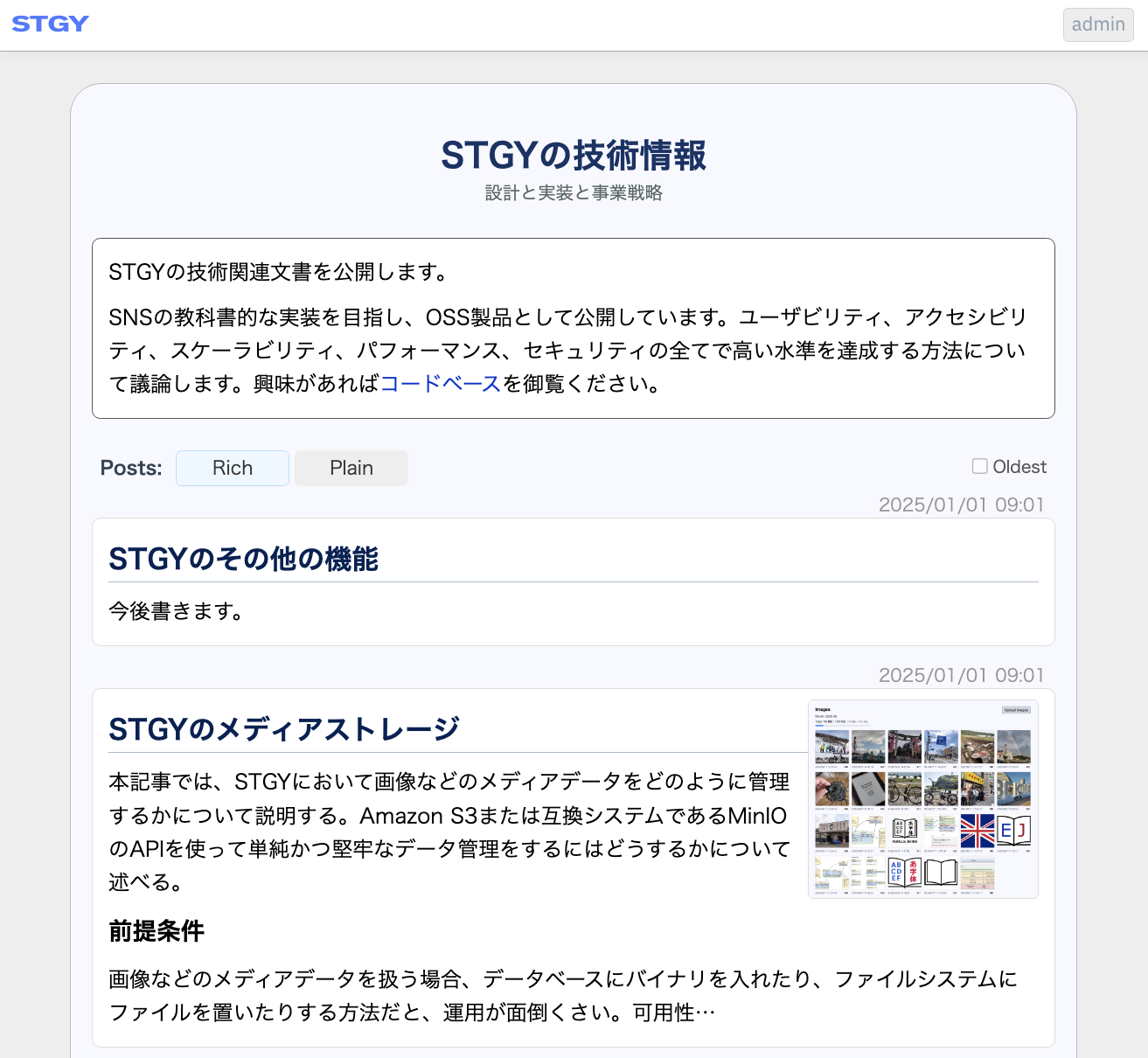The height and width of the screenshot is (1058, 1148).
Task: Open the STGYのその他の機能 post title
Action: tap(243, 559)
